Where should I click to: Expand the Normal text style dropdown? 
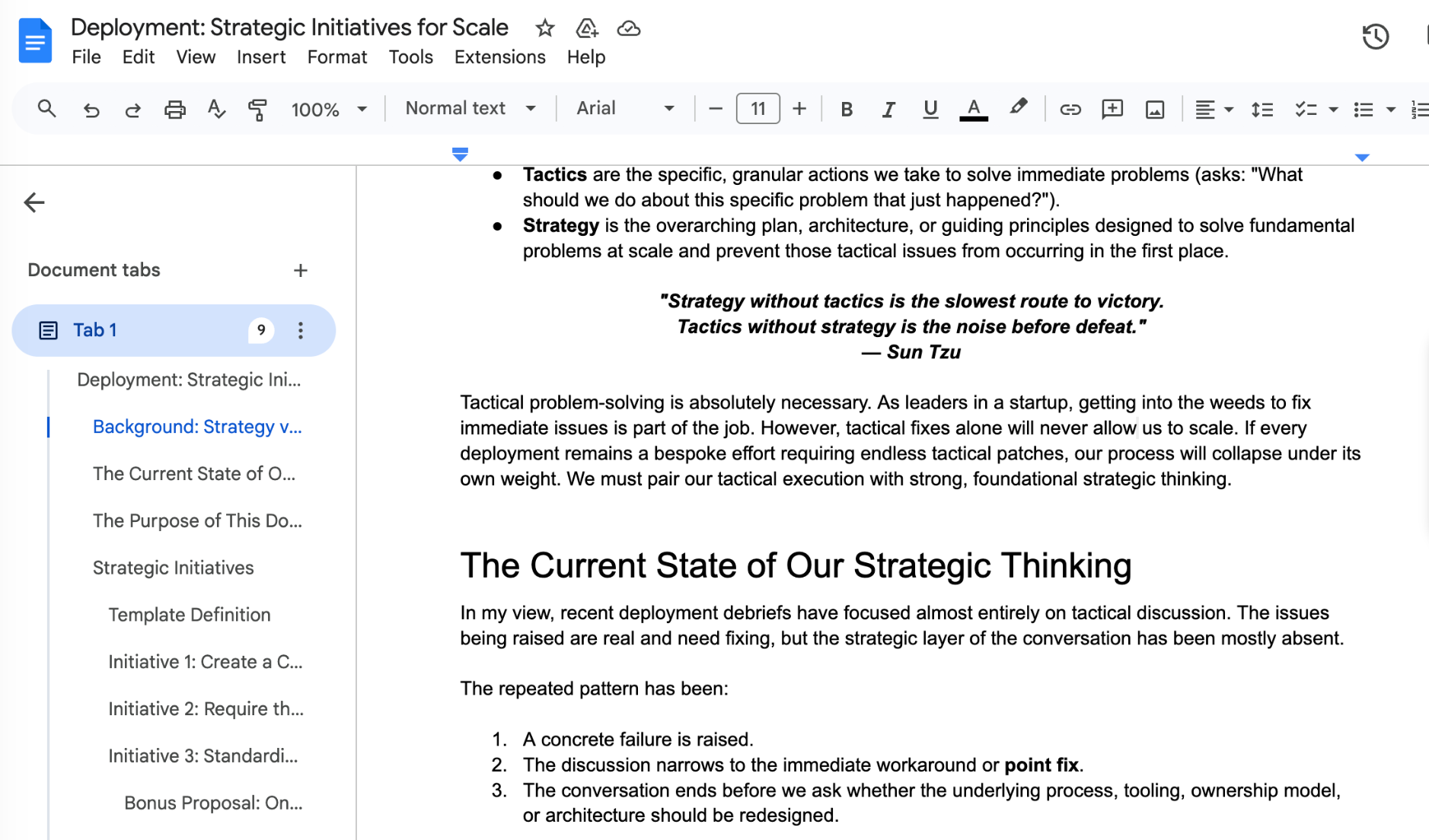pyautogui.click(x=470, y=109)
